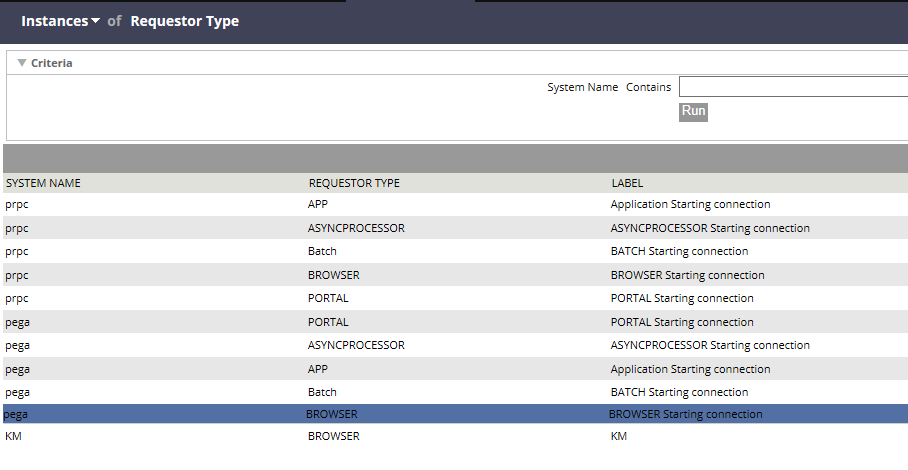
Task: Open the pega APP row
Action: click(x=455, y=369)
